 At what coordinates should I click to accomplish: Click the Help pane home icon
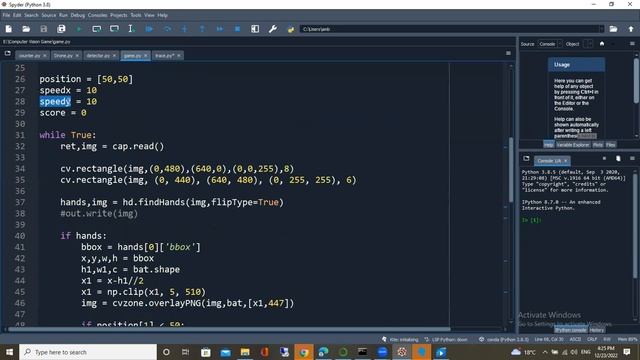602,44
